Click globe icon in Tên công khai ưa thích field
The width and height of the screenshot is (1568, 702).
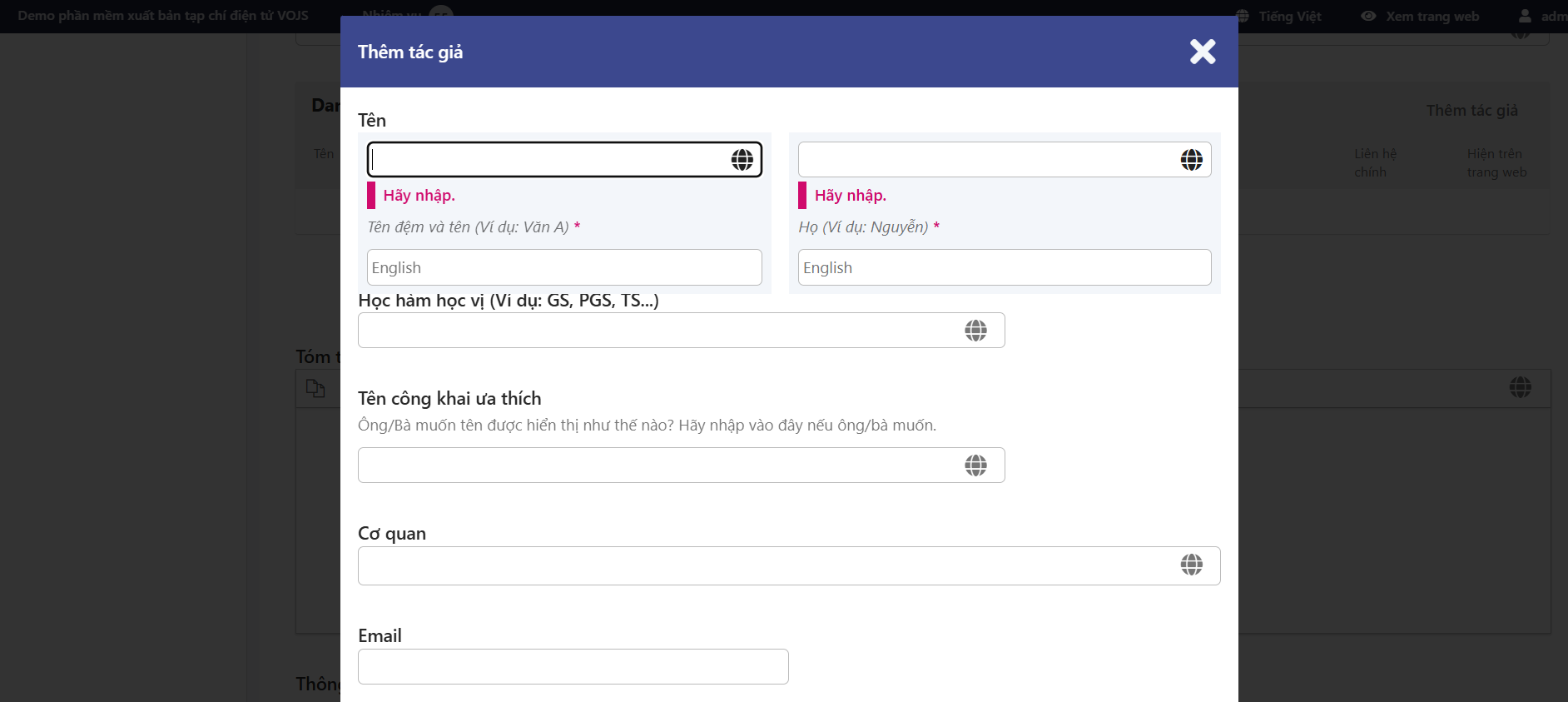click(975, 466)
